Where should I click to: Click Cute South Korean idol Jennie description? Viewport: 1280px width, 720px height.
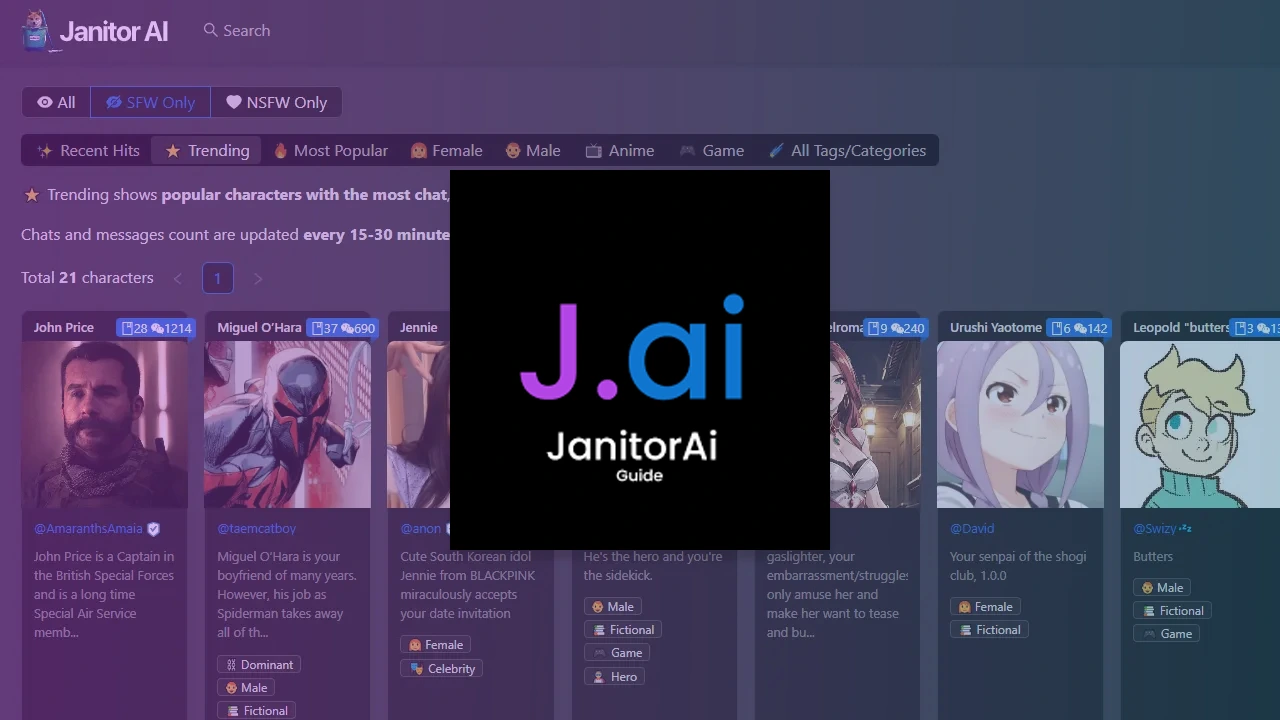point(468,585)
